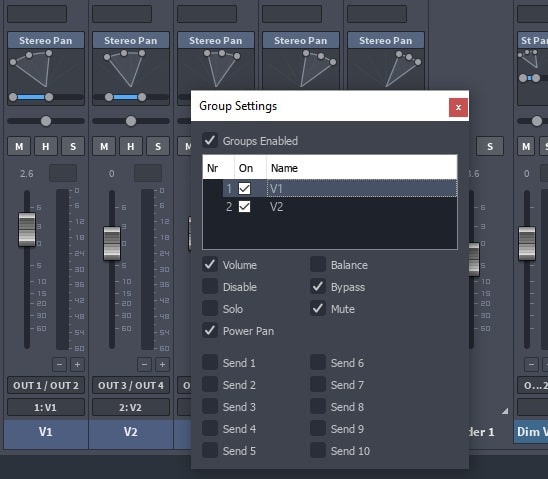Screen dimensions: 548x479
Task: Mute the V2 channel
Action: click(x=104, y=146)
